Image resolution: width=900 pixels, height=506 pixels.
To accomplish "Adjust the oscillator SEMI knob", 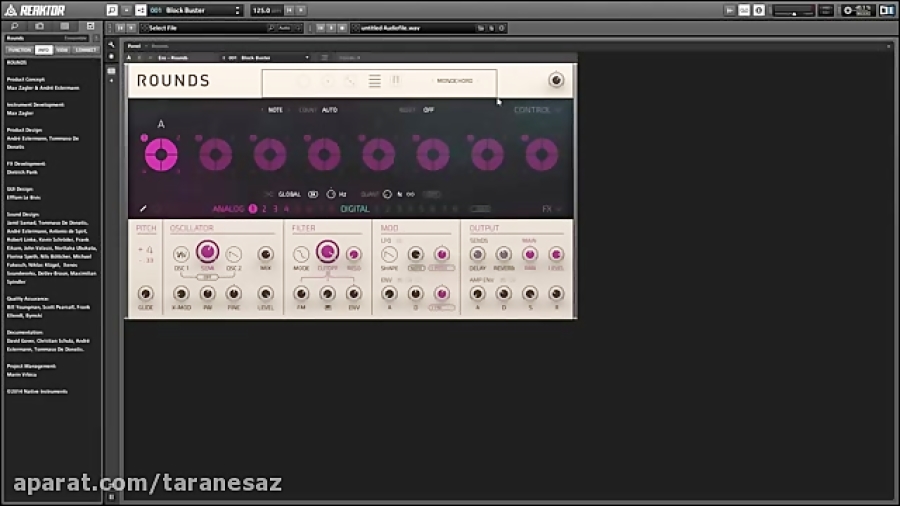I will click(x=207, y=252).
